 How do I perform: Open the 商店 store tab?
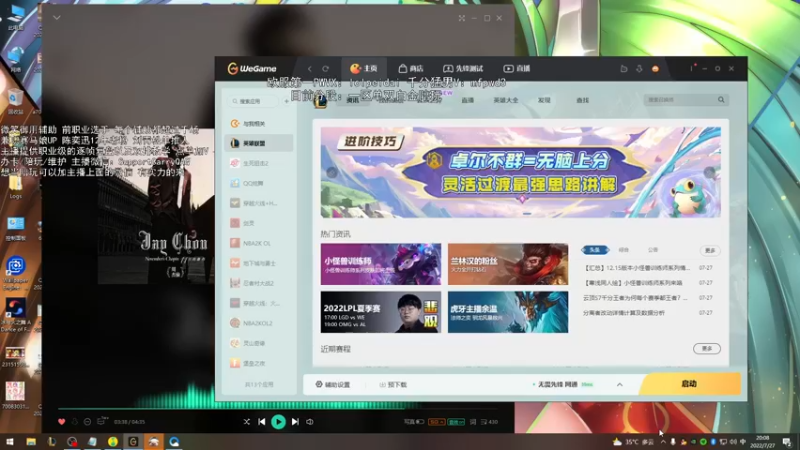point(411,68)
